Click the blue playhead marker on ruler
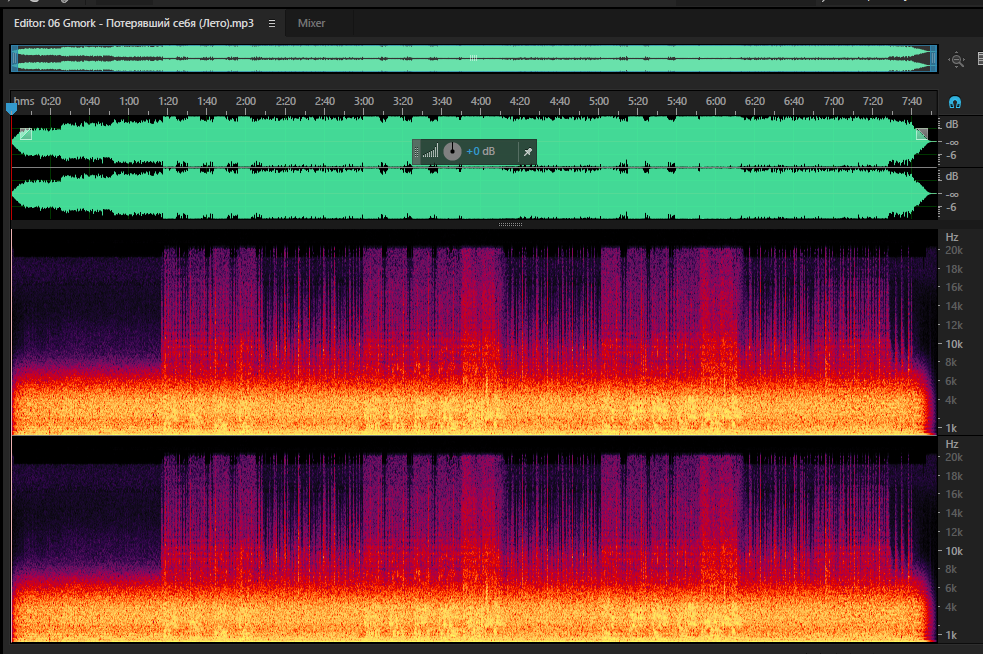This screenshot has width=983, height=654. tap(11, 108)
